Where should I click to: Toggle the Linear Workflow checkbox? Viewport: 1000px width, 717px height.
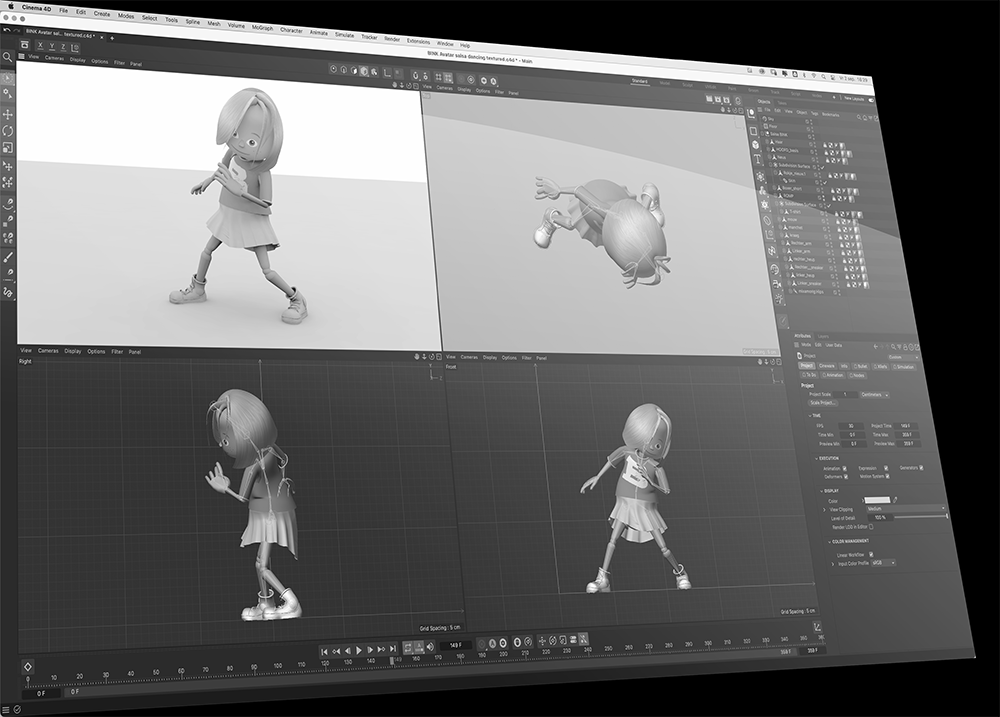click(x=871, y=554)
